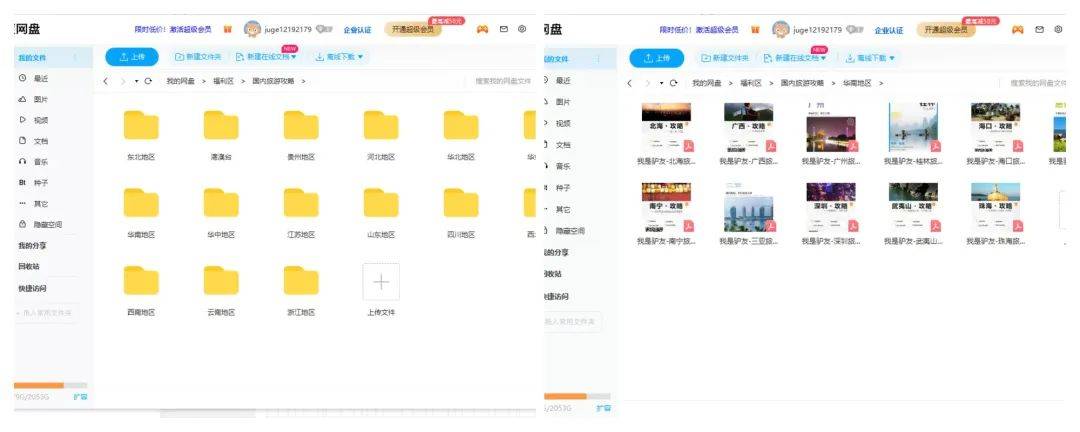Focus the search box in left window
Viewport: 1080px width, 432px height.
503,81
